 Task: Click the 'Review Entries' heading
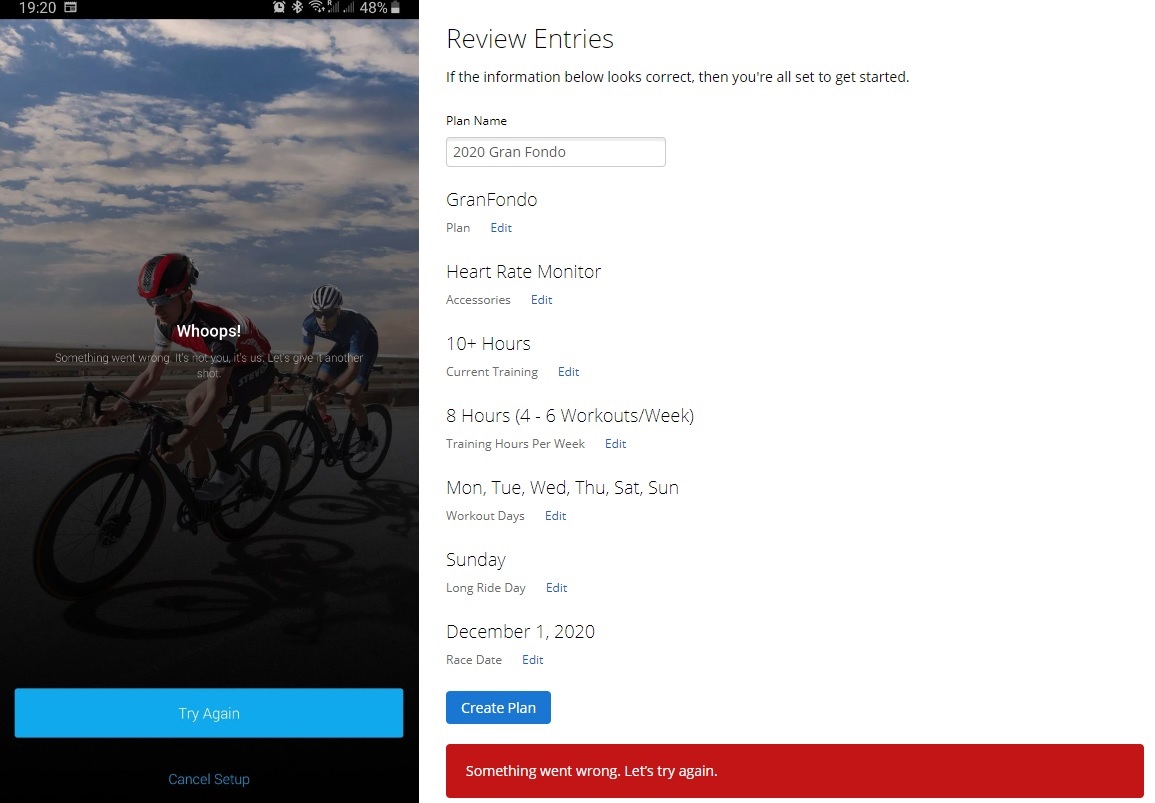click(530, 39)
